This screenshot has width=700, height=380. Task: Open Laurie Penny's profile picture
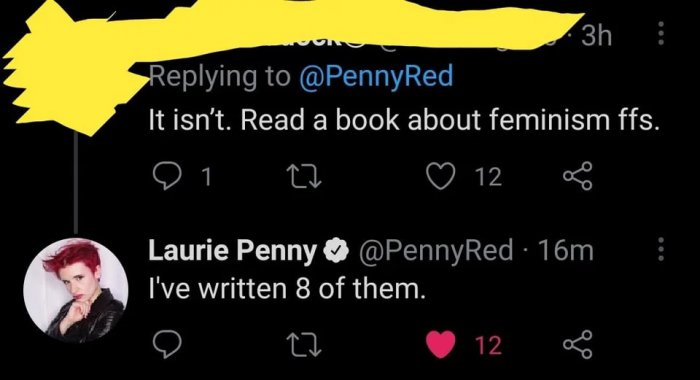point(76,291)
